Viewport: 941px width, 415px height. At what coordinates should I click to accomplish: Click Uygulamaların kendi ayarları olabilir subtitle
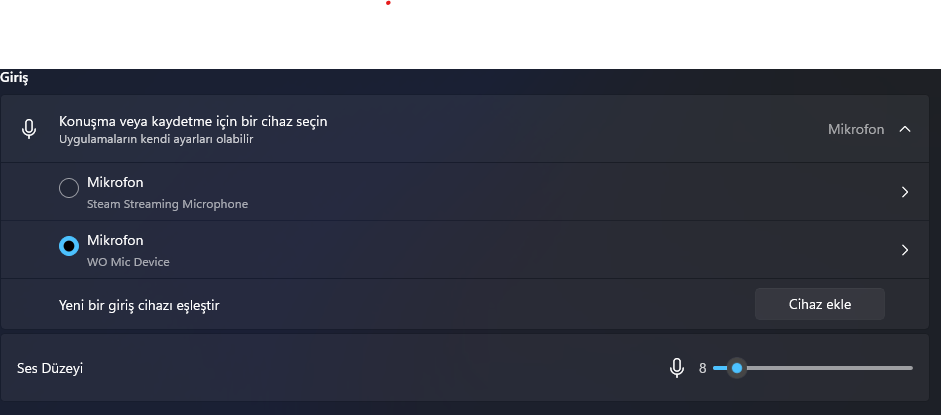click(x=155, y=139)
